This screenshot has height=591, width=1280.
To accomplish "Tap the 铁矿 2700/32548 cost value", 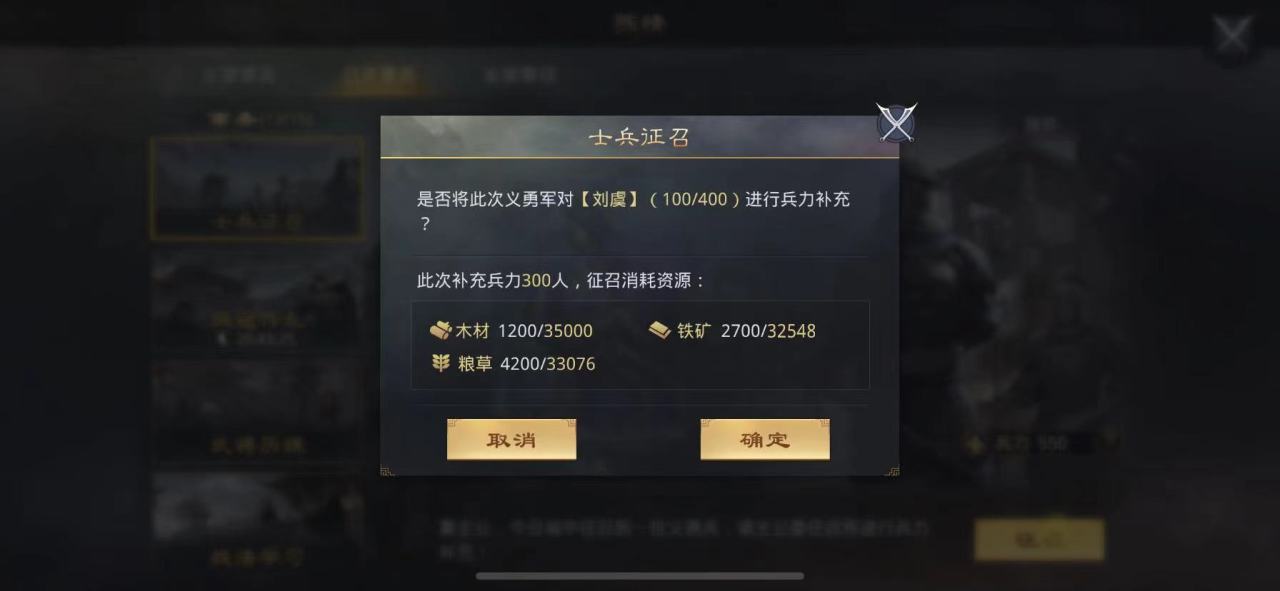I will 768,331.
